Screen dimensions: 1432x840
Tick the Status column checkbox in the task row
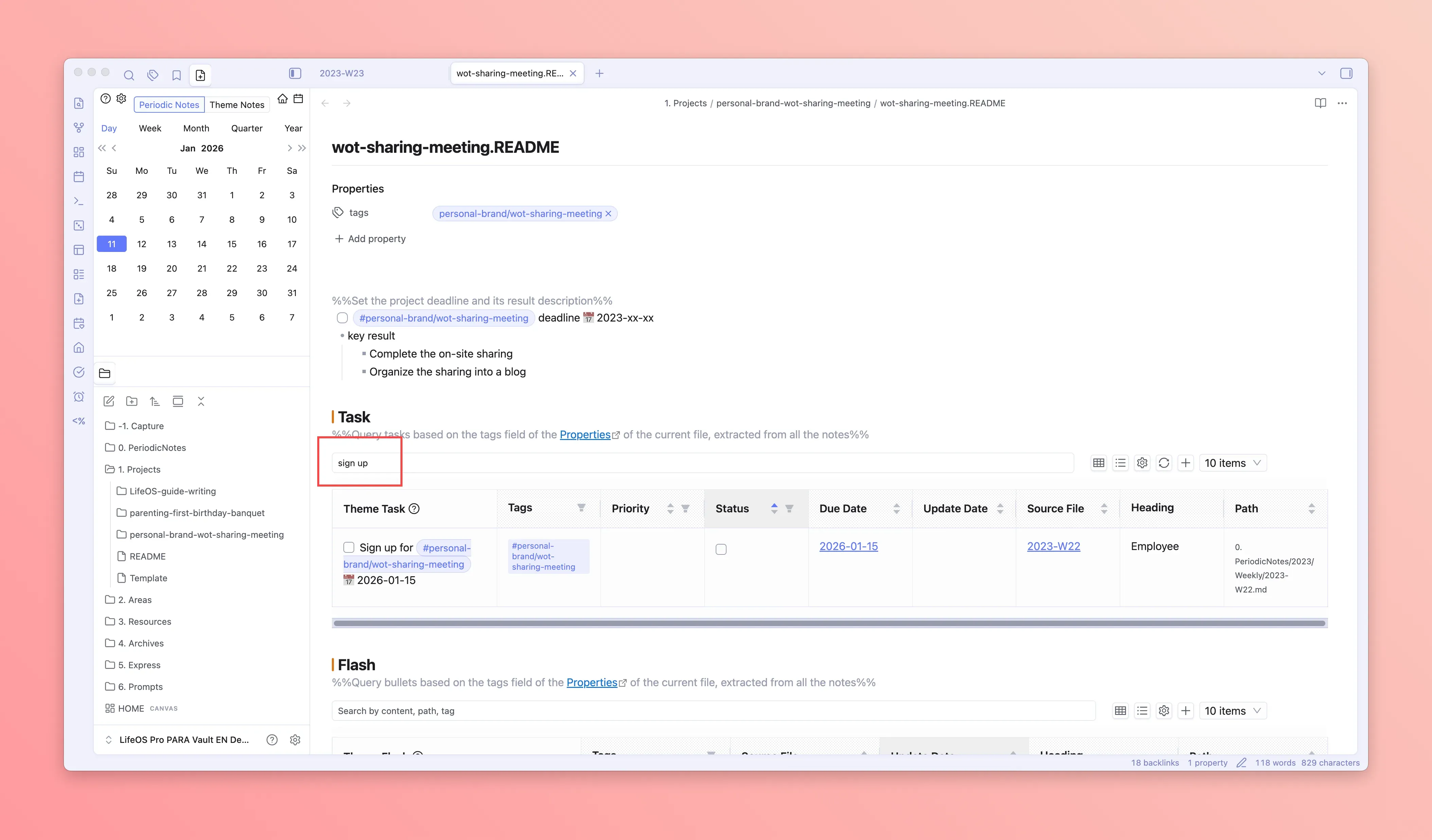pos(720,549)
